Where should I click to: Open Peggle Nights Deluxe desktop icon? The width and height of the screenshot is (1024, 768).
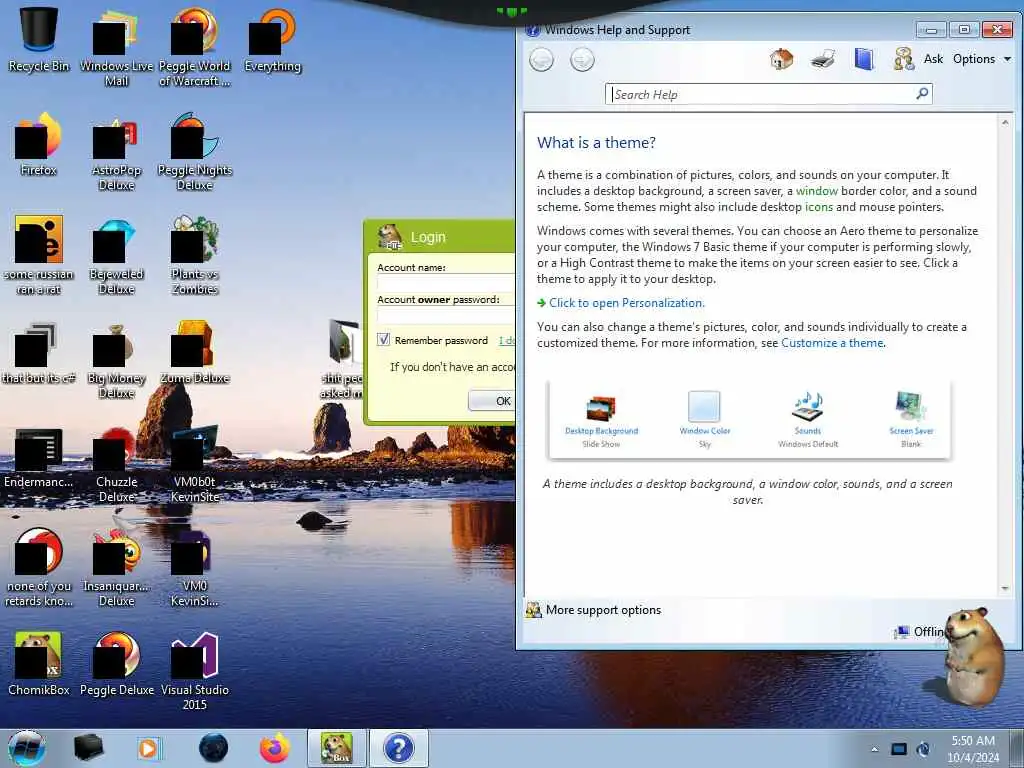point(195,152)
